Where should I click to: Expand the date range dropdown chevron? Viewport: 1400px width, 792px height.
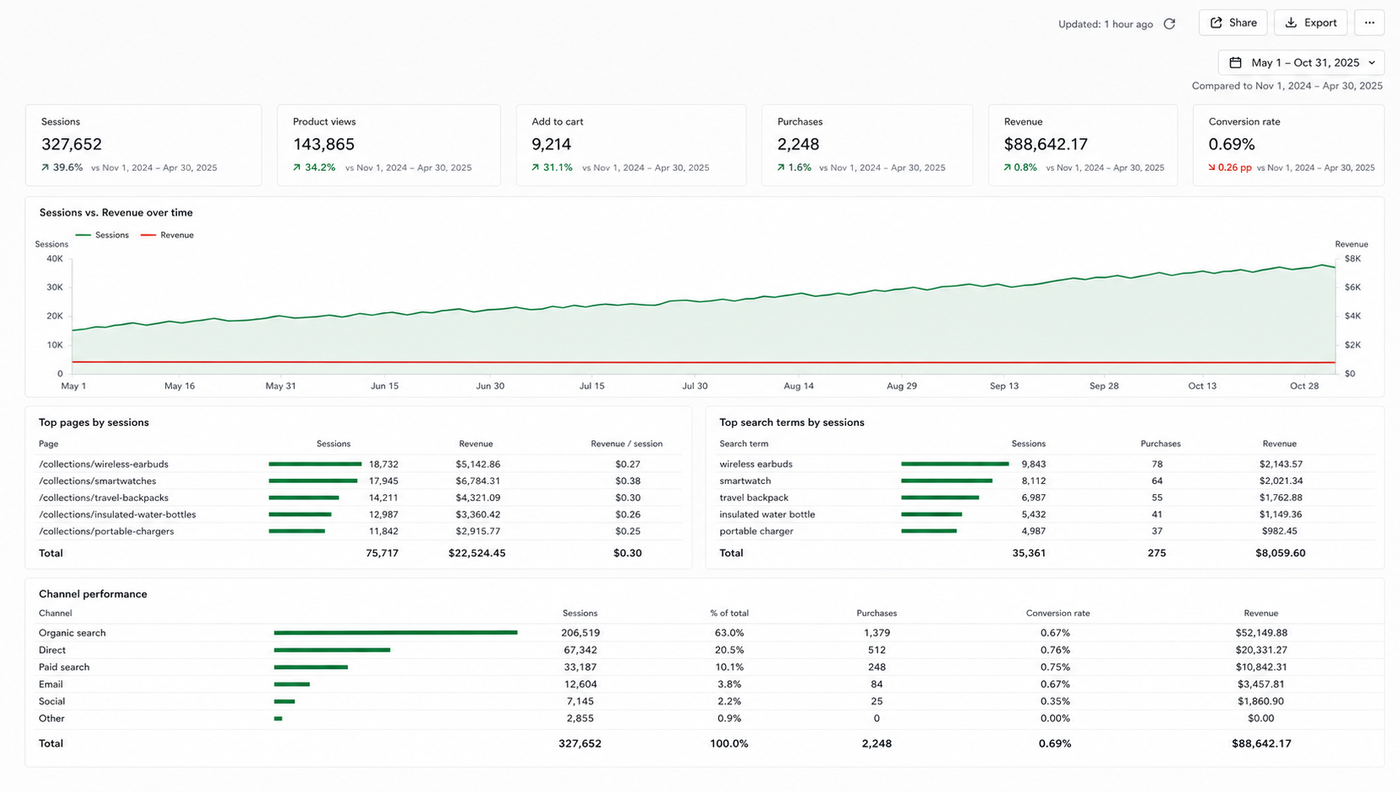(1372, 63)
